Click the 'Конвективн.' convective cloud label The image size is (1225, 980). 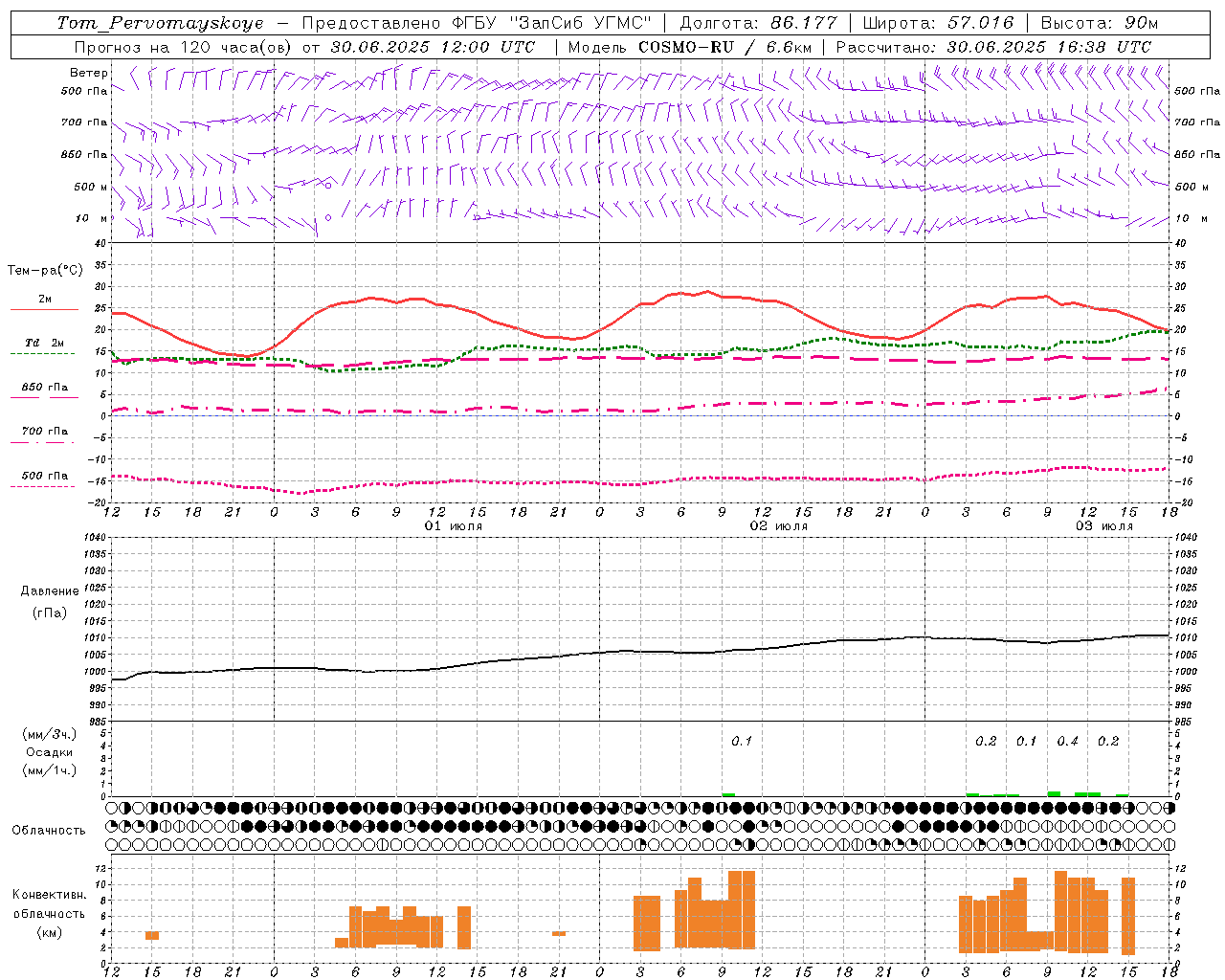(x=49, y=895)
